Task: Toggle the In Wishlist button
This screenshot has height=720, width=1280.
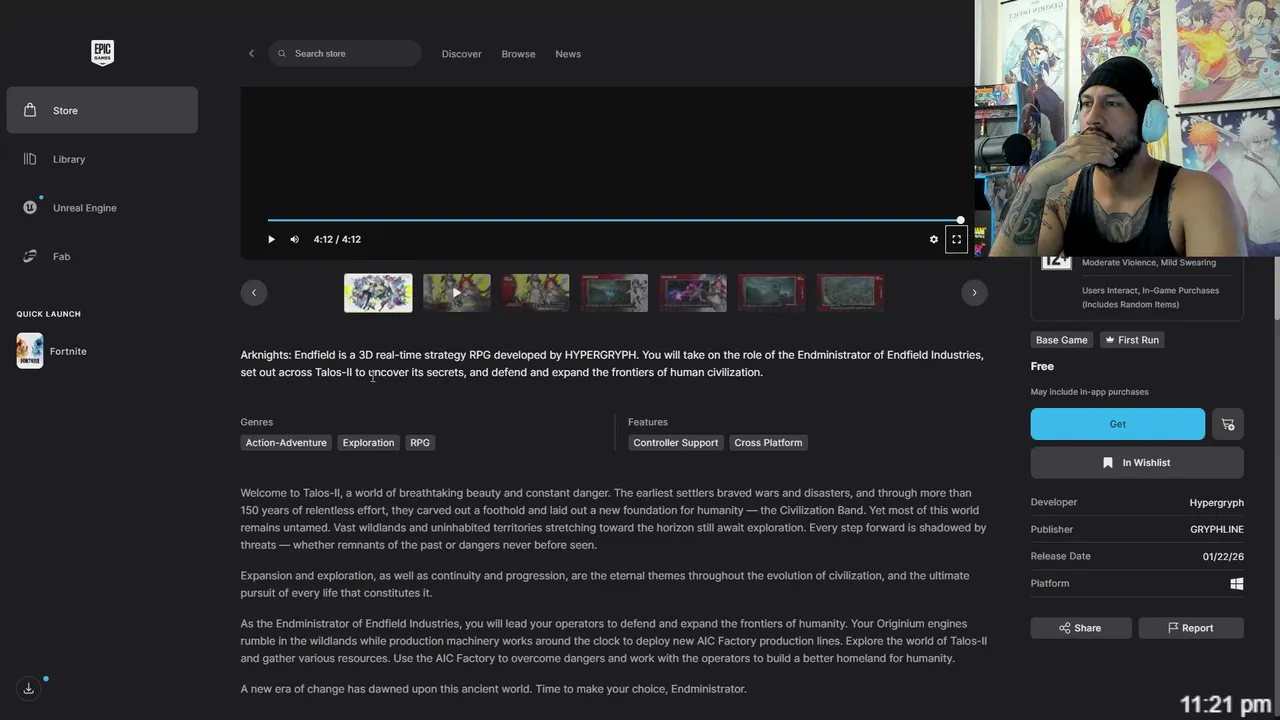Action: [x=1137, y=463]
